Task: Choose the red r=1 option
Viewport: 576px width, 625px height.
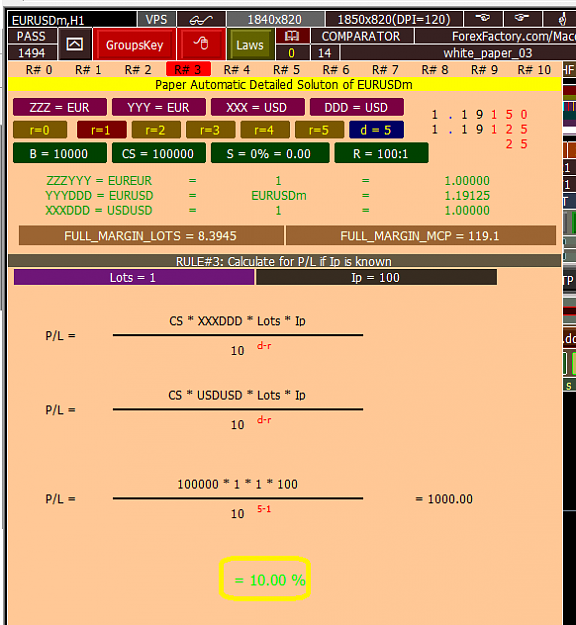Action: tap(101, 130)
